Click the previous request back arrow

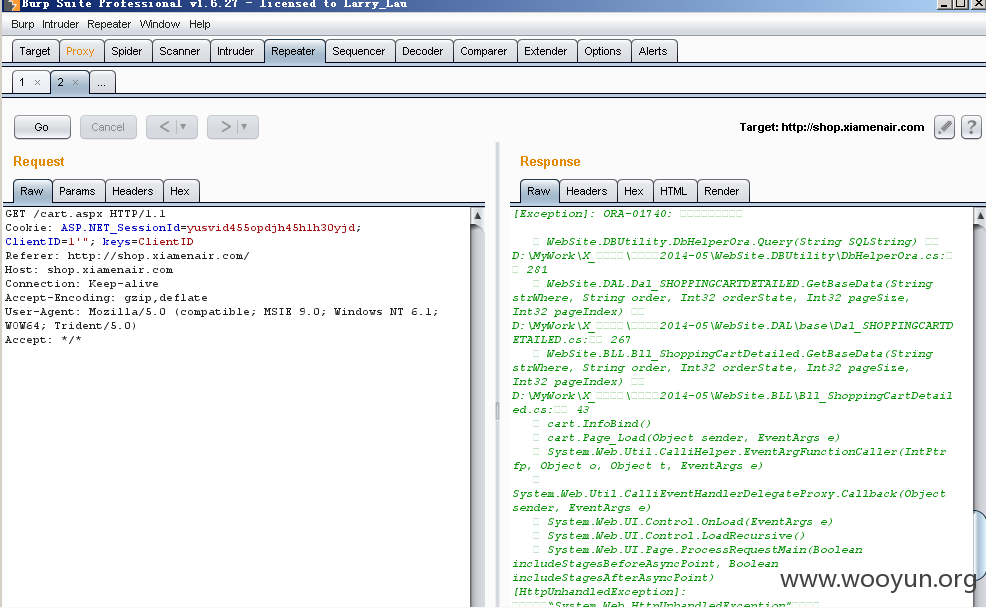[164, 127]
